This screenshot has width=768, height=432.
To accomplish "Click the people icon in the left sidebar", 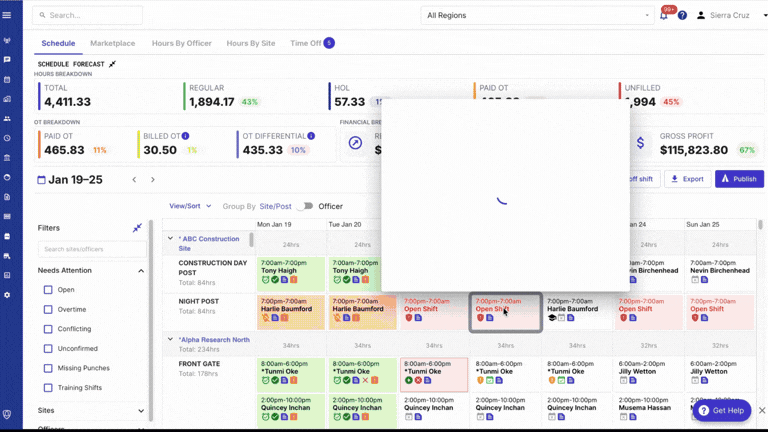I will pos(7,119).
